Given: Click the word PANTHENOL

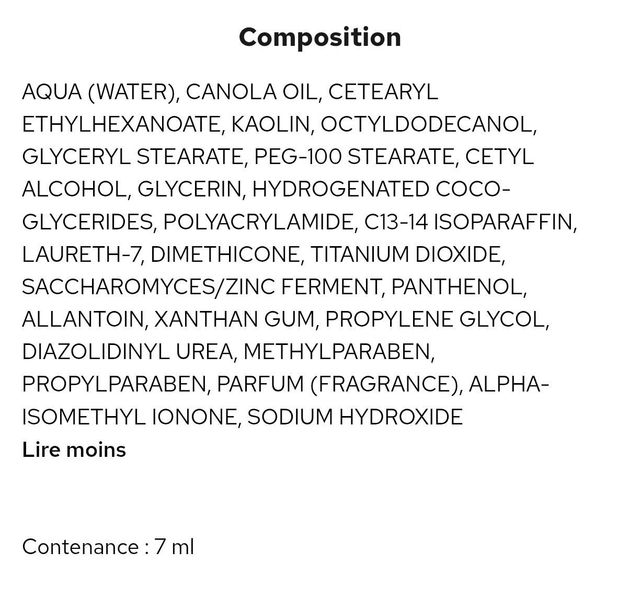Looking at the screenshot, I should [x=456, y=287].
